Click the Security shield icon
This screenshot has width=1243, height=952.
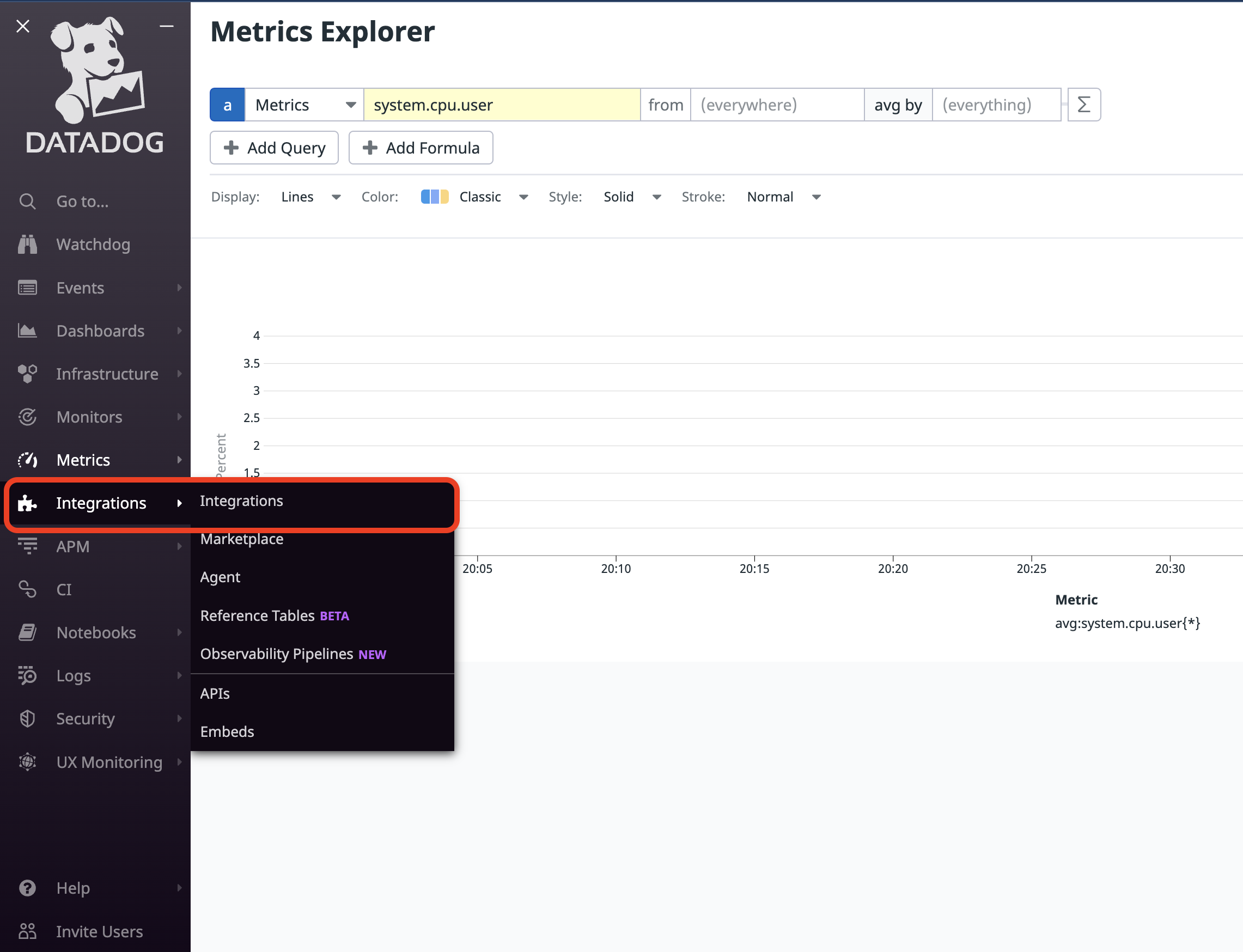pos(27,718)
